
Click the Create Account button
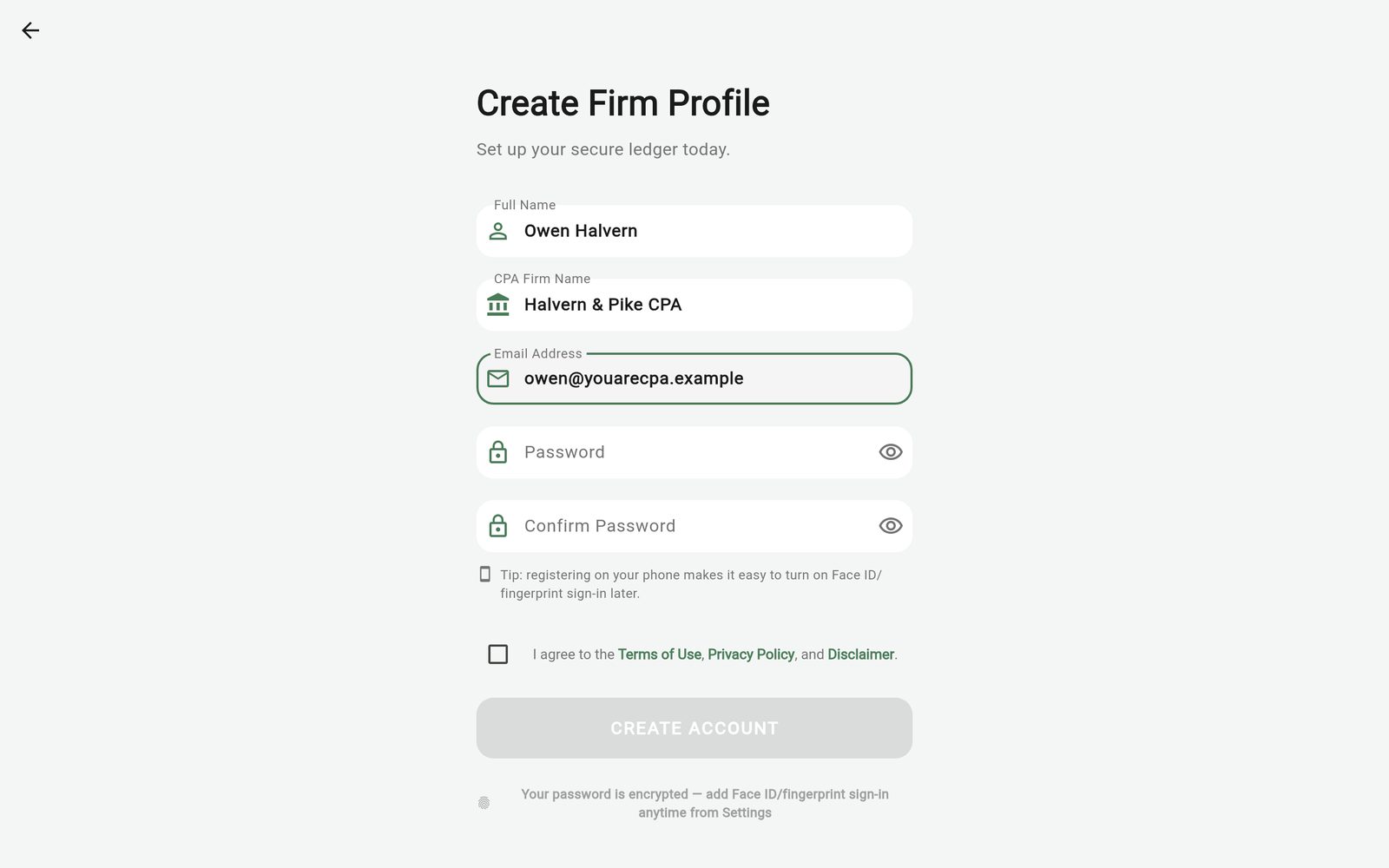tap(694, 728)
